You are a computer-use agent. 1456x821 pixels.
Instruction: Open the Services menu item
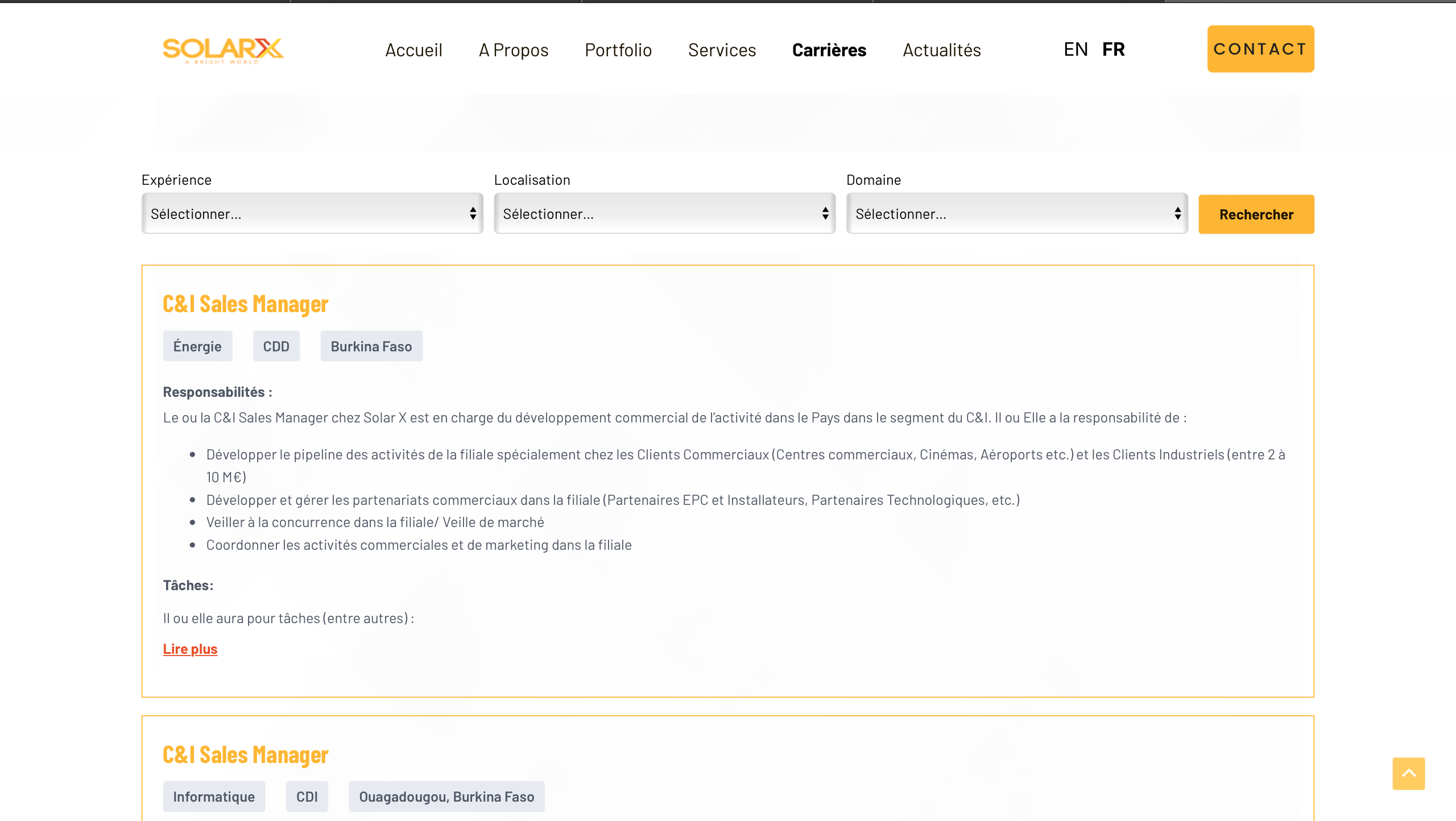point(722,50)
